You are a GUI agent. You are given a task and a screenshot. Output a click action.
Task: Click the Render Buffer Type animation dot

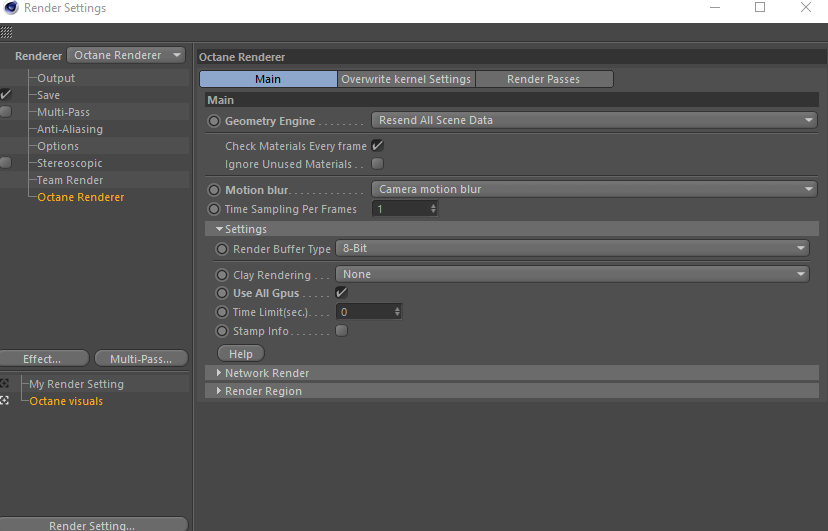tap(222, 249)
